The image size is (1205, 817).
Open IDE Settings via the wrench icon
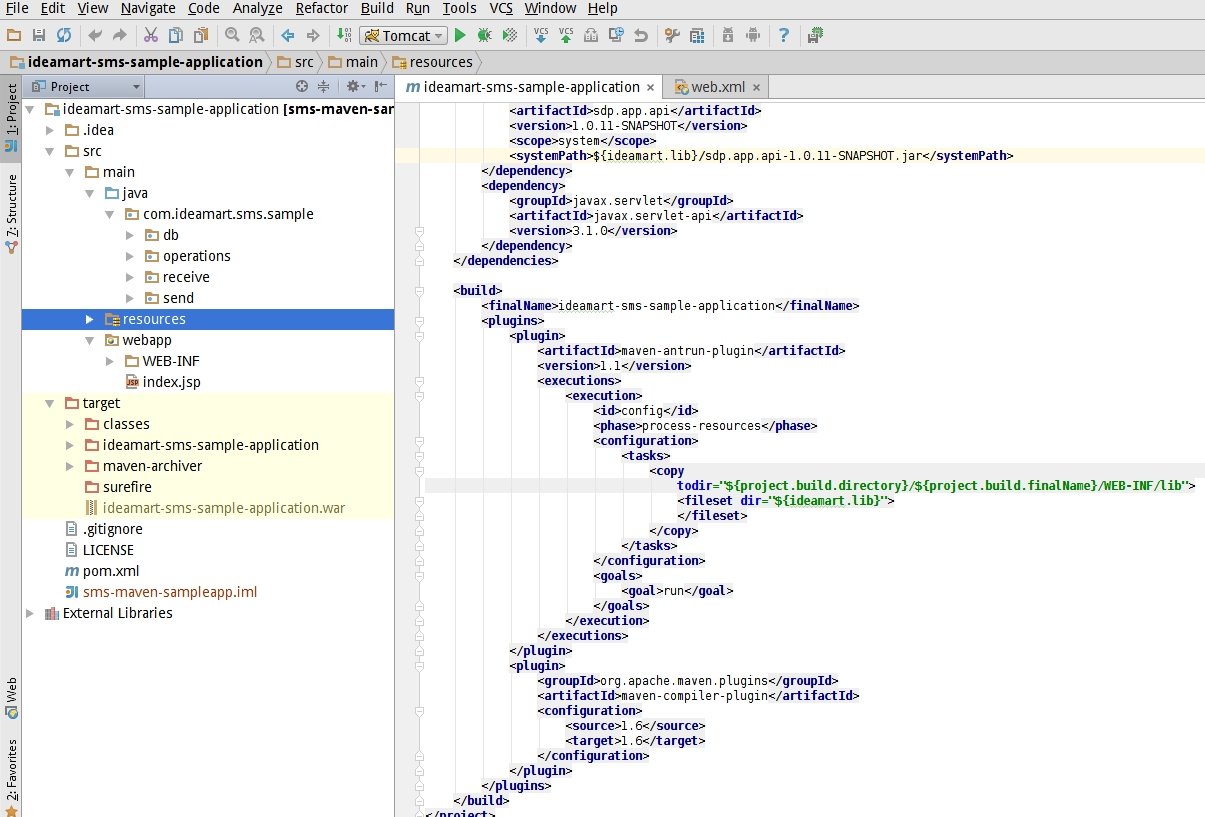pos(671,35)
